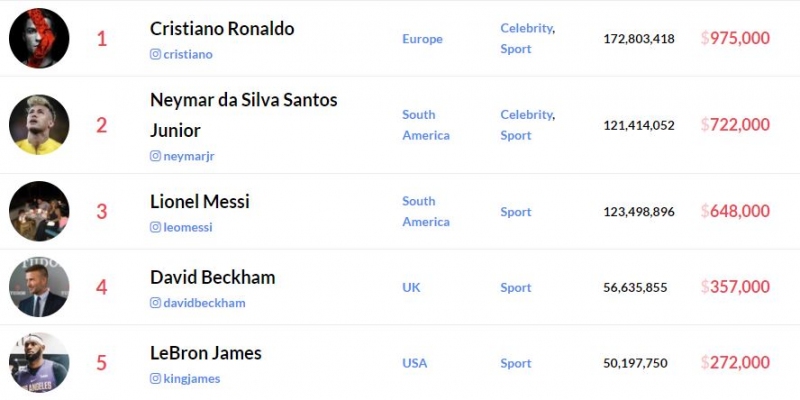This screenshot has width=800, height=400.
Task: Open Sport category in the David Beckham row
Action: pyautogui.click(x=516, y=287)
